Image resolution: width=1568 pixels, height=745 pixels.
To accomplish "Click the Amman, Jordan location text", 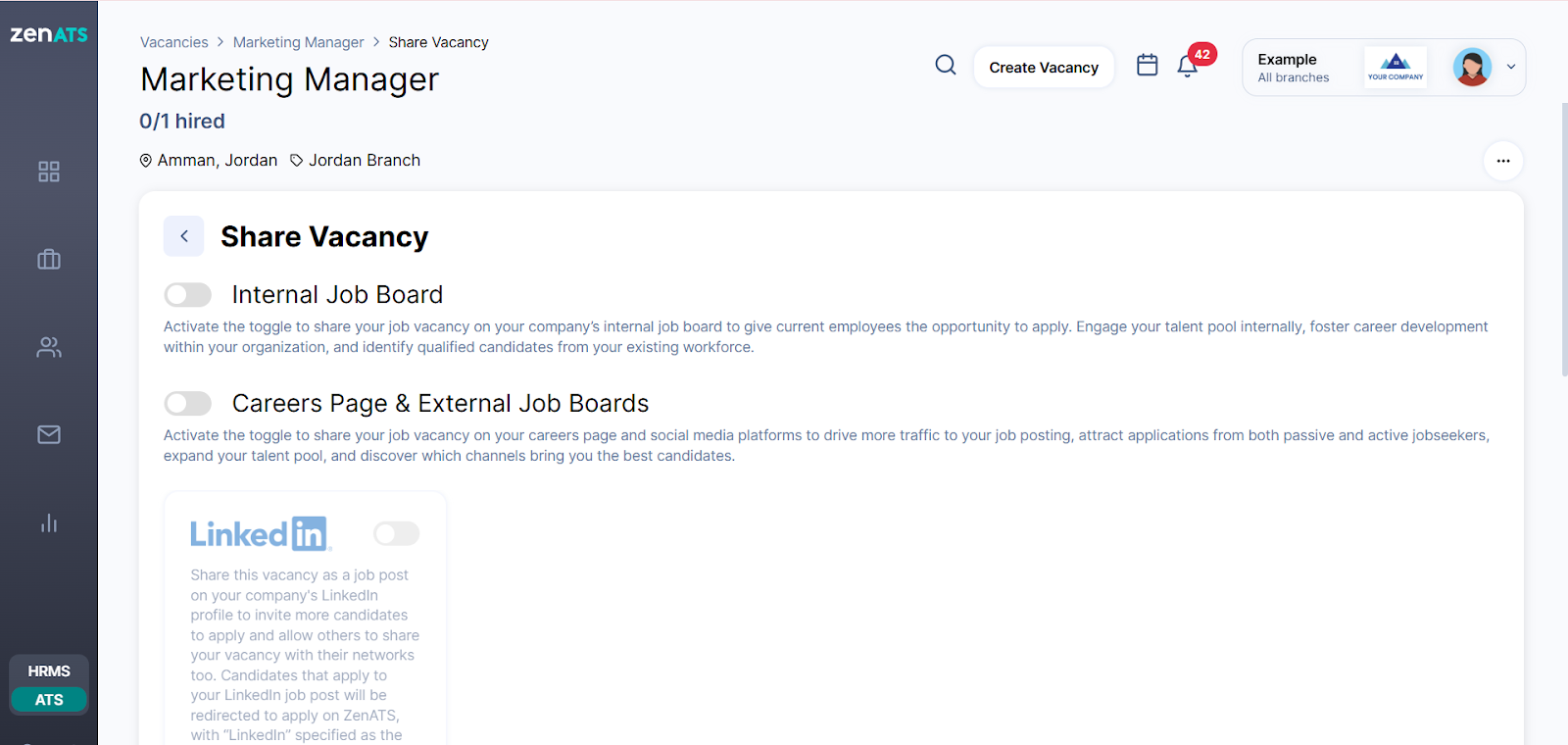I will tap(218, 161).
